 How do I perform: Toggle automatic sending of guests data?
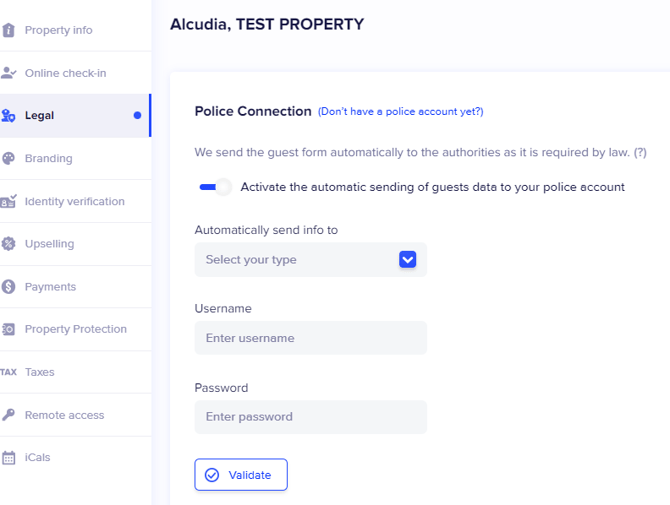pyautogui.click(x=214, y=187)
